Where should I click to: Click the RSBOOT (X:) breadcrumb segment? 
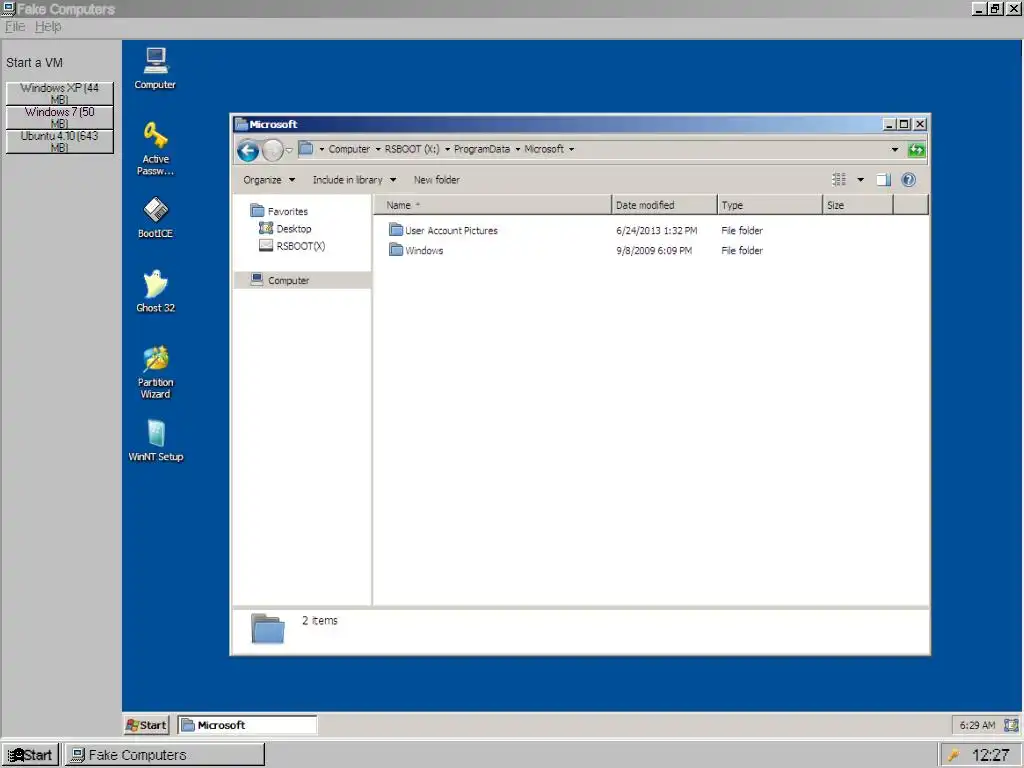point(412,150)
